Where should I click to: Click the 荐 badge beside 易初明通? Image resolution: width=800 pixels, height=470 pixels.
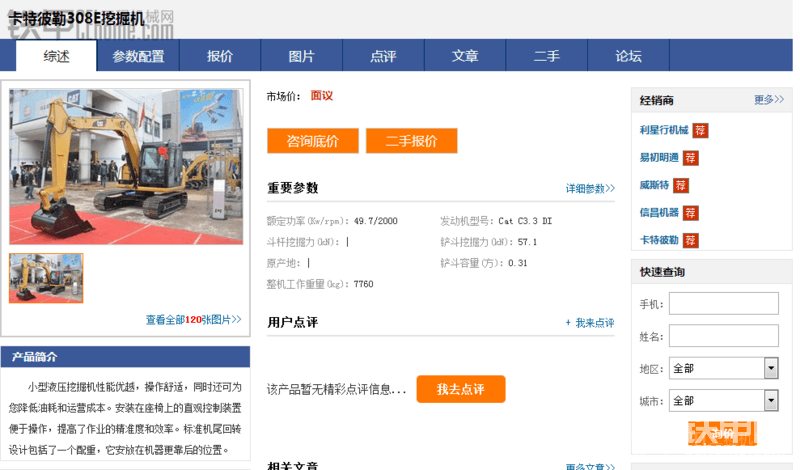[690, 158]
